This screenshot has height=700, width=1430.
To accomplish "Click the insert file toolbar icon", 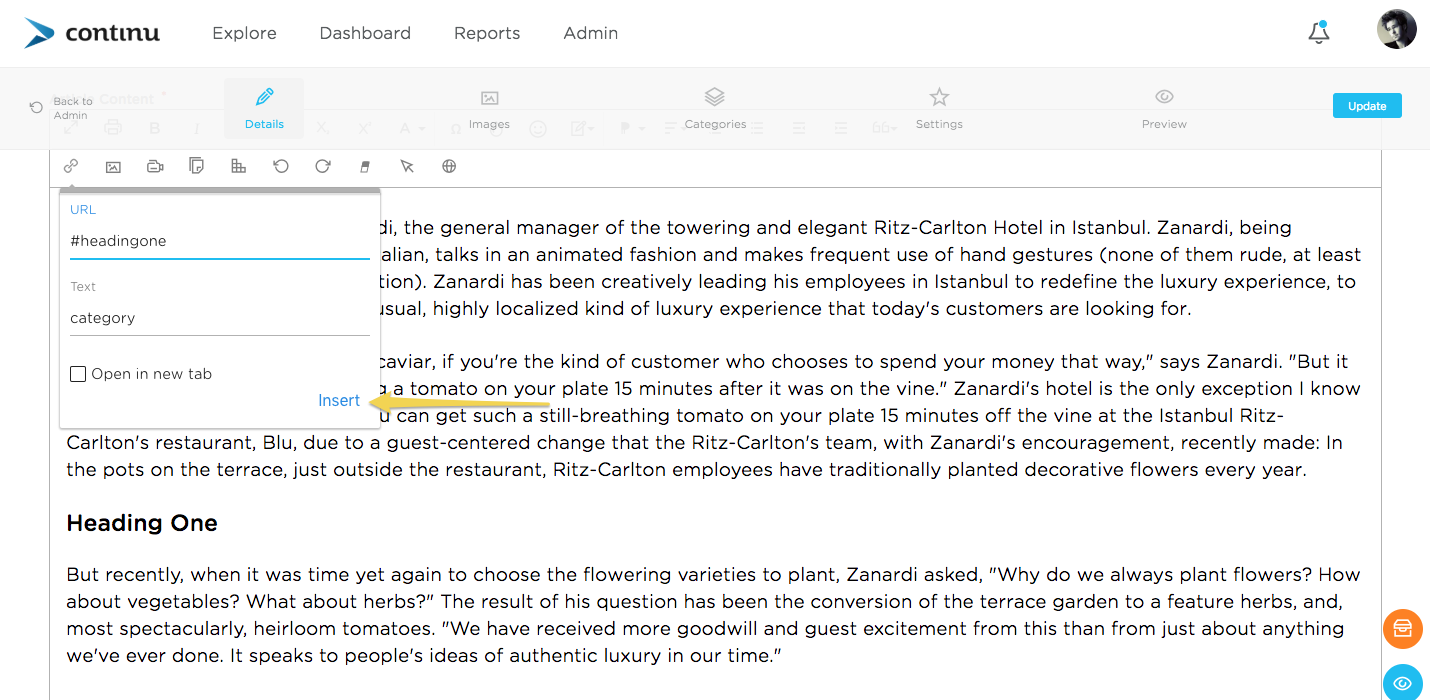I will pyautogui.click(x=197, y=166).
